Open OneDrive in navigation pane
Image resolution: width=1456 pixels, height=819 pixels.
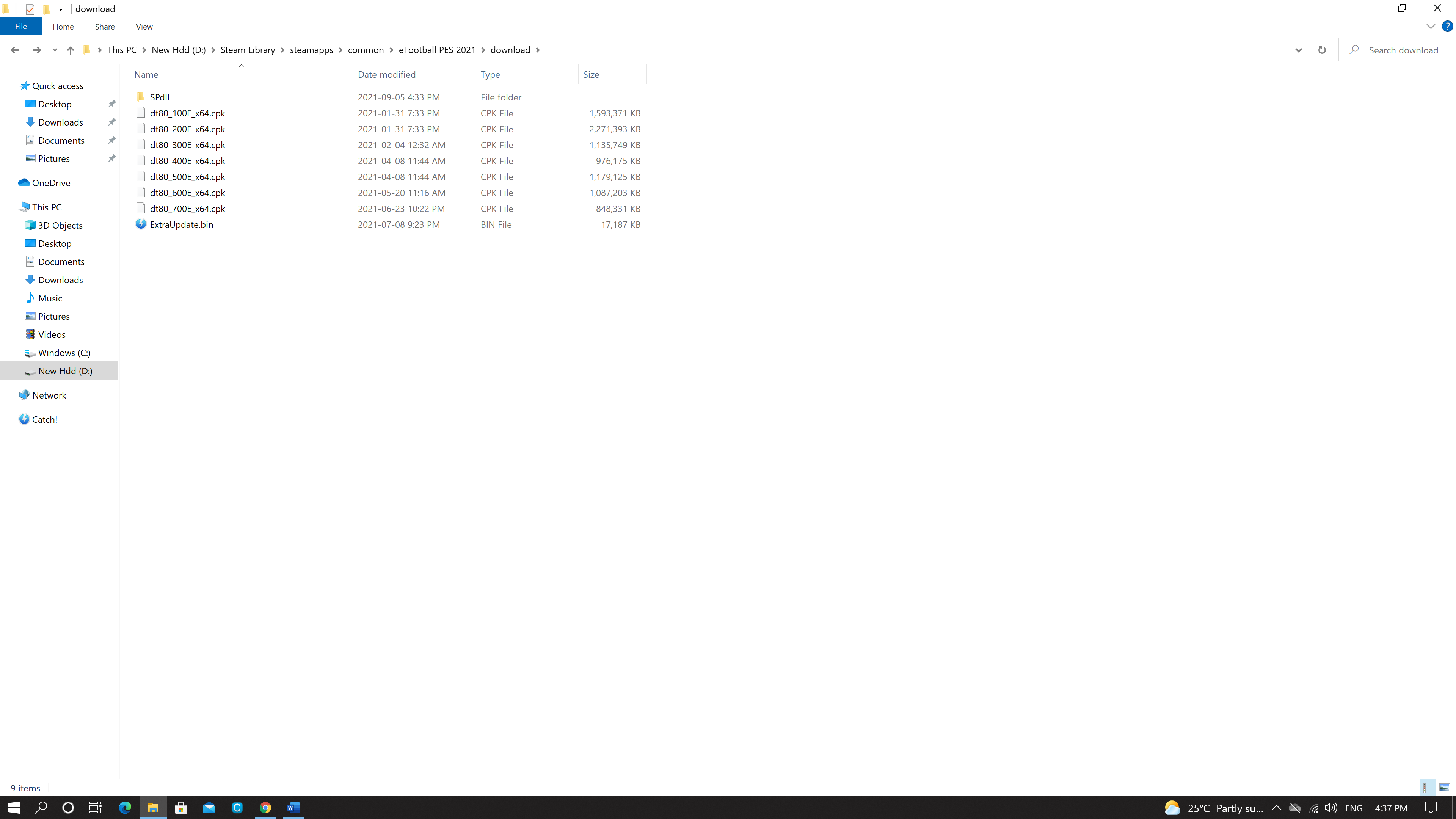click(x=51, y=182)
